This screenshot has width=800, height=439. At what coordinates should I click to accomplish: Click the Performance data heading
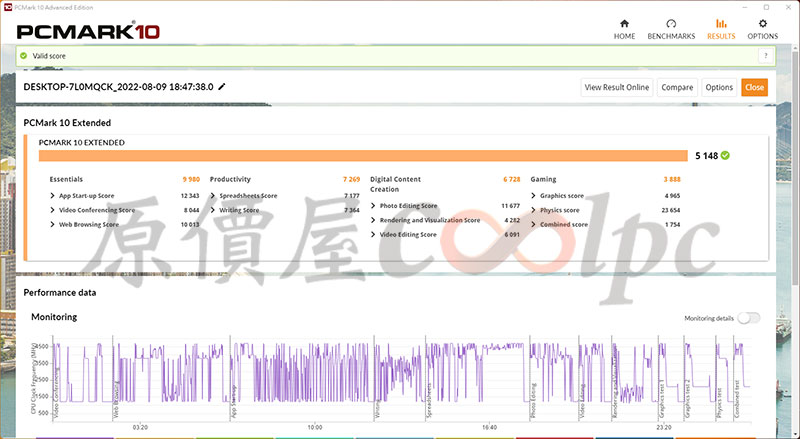(60, 292)
